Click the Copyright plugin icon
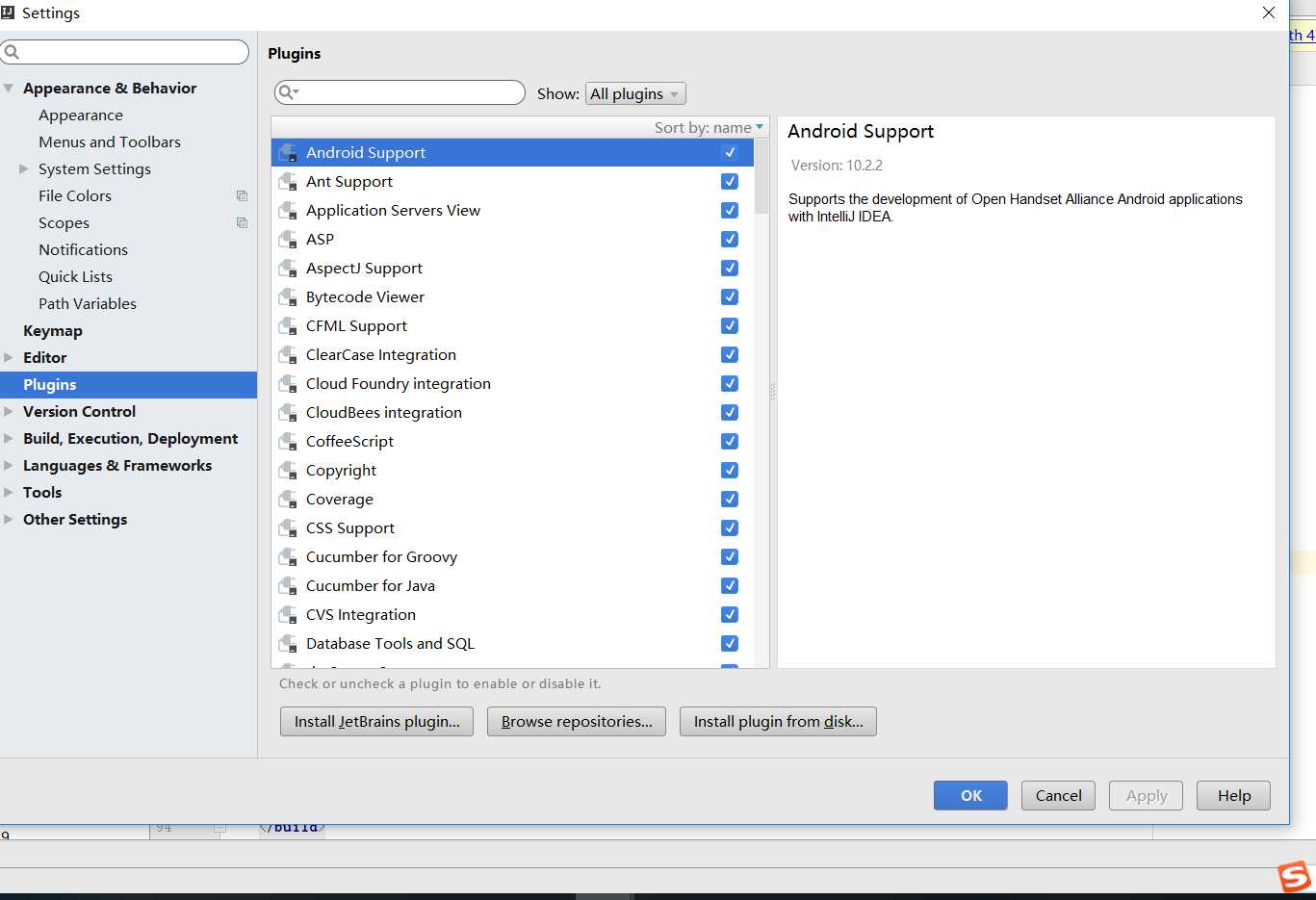Viewport: 1316px width, 900px height. click(x=288, y=470)
